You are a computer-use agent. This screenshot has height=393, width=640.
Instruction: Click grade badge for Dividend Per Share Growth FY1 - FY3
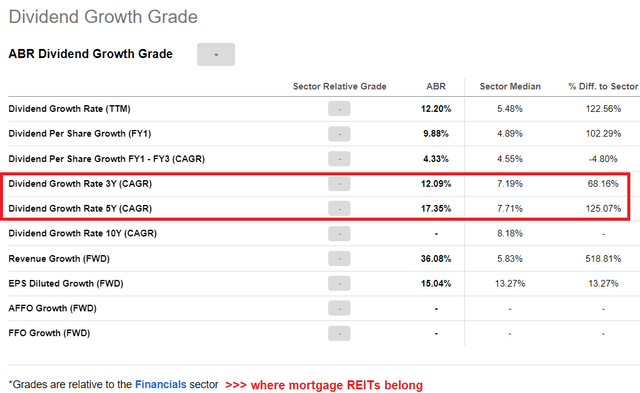pyautogui.click(x=339, y=159)
